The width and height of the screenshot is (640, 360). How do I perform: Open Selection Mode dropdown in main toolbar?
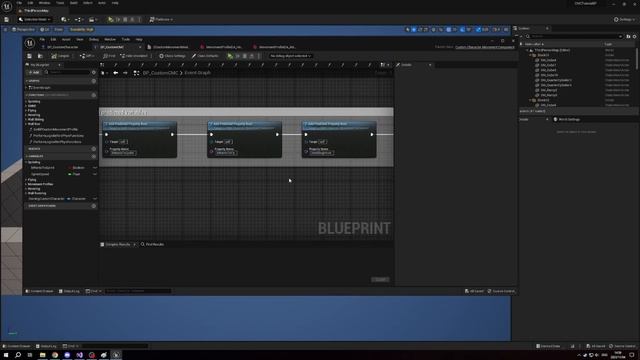pos(35,19)
